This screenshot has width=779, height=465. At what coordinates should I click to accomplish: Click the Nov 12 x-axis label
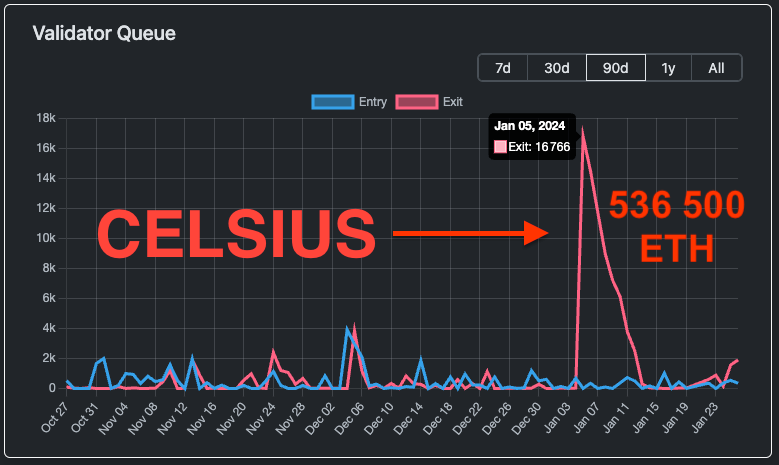[x=172, y=418]
